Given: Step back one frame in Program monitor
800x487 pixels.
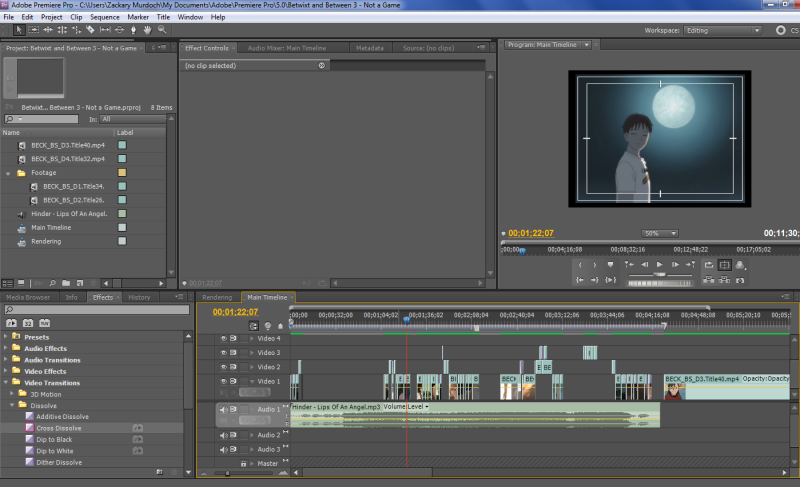Looking at the screenshot, I should (644, 265).
